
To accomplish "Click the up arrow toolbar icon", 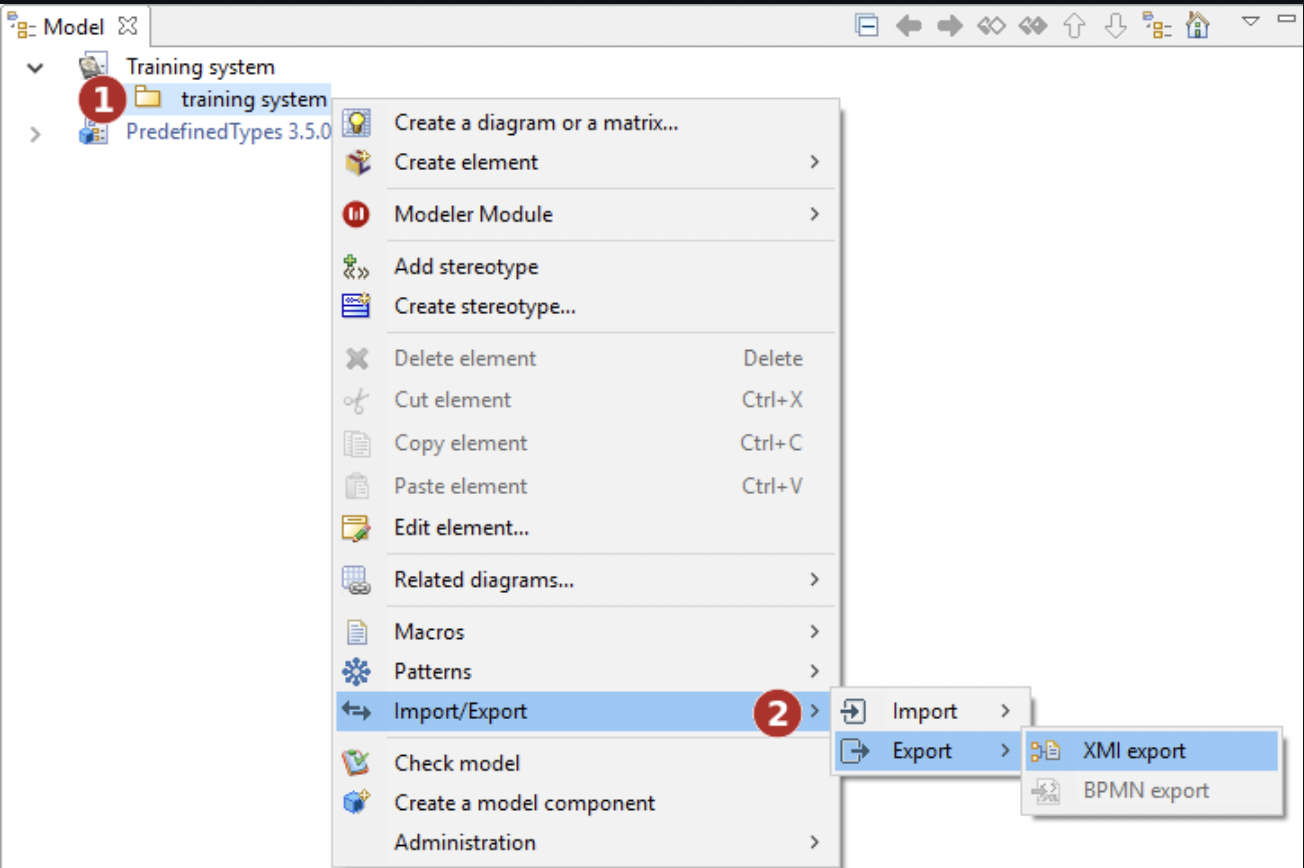I will [x=1075, y=26].
